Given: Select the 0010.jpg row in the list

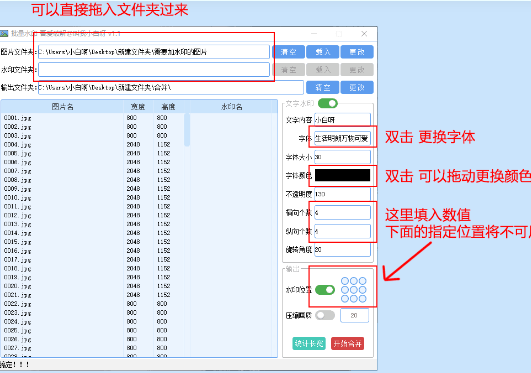Looking at the screenshot, I should click(x=93, y=198).
